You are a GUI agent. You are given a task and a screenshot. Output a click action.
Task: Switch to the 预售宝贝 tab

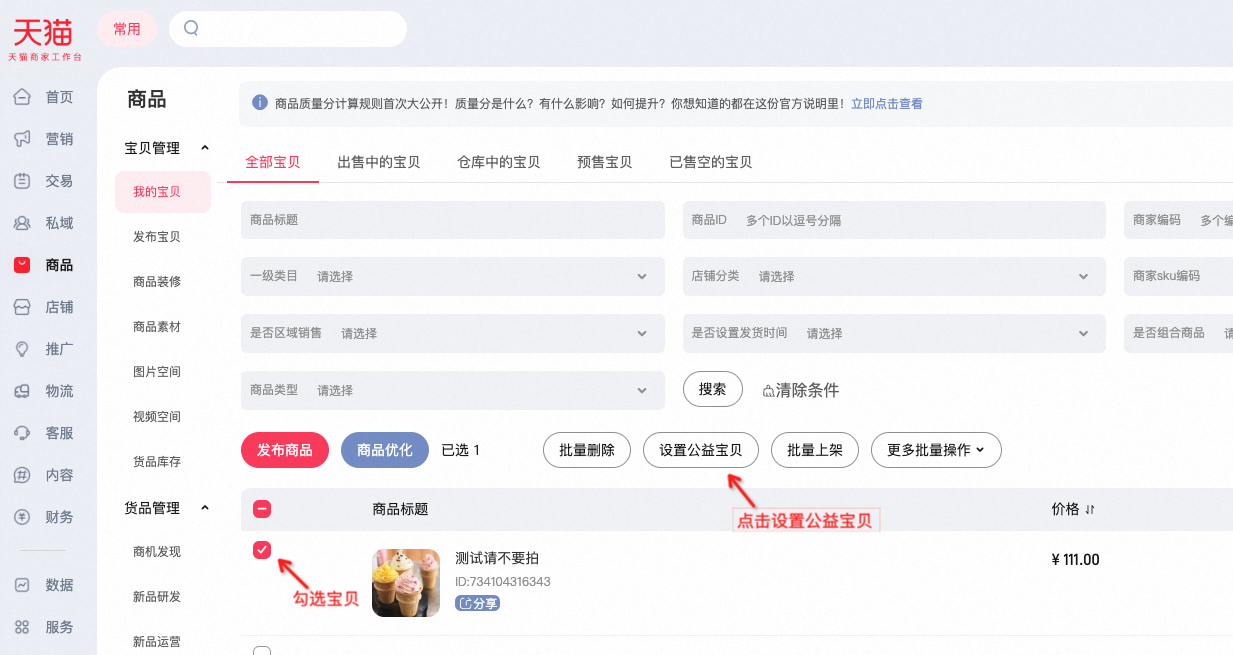point(605,162)
